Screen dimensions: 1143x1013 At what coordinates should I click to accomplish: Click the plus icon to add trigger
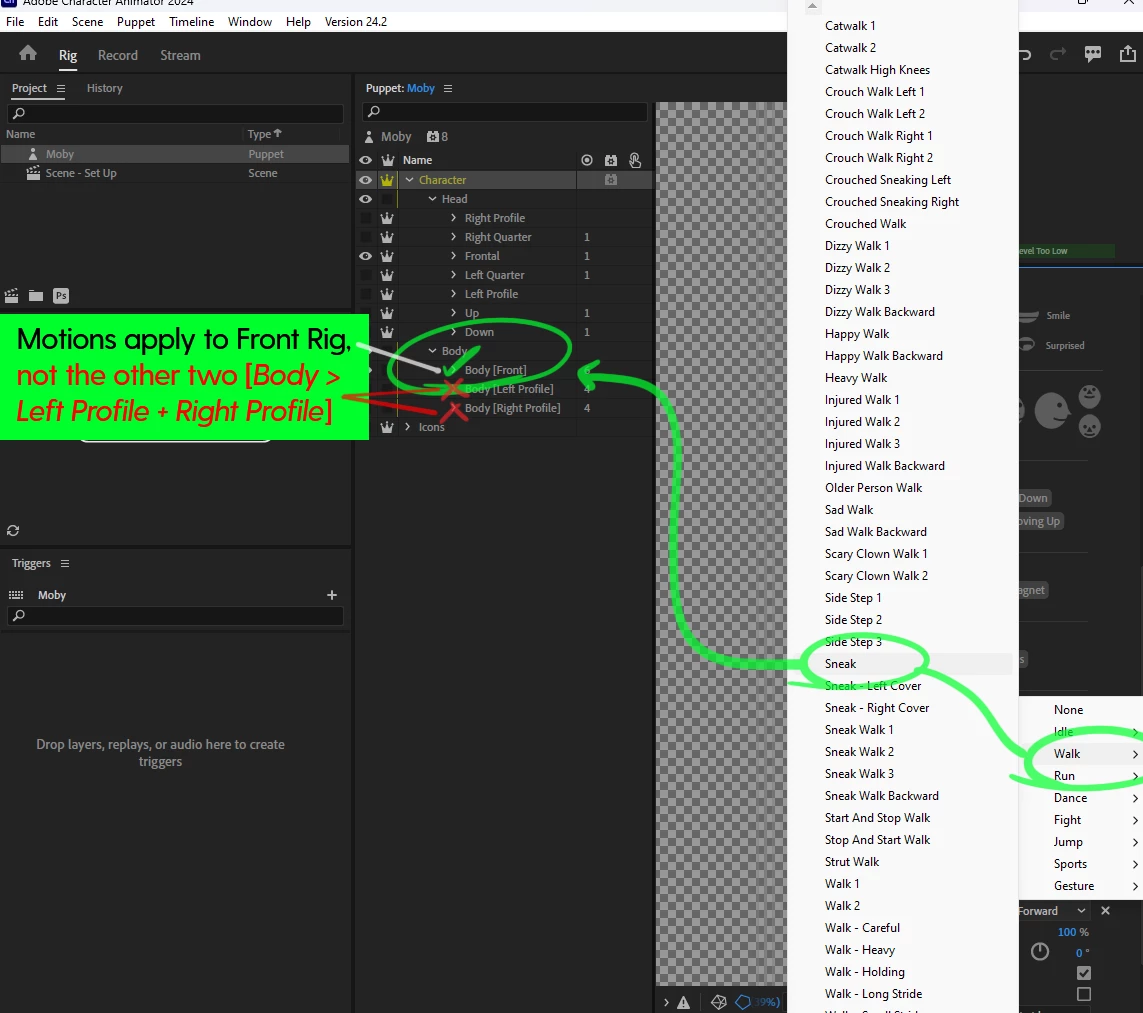(332, 595)
